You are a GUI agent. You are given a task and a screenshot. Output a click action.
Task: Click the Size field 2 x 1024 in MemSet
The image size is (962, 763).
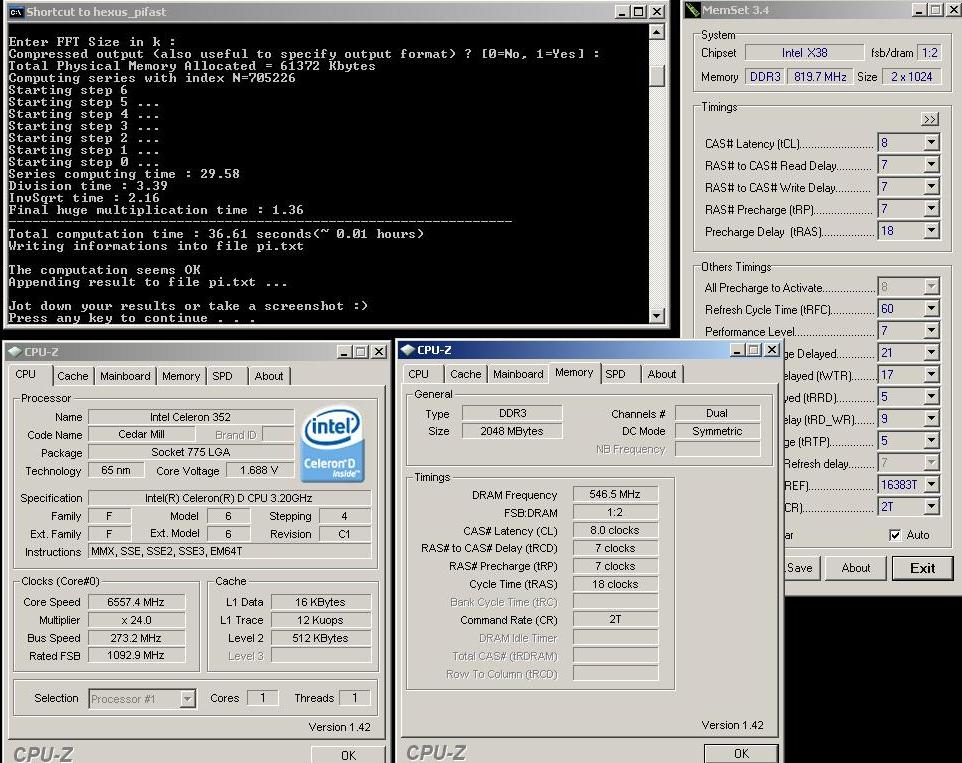click(x=912, y=77)
